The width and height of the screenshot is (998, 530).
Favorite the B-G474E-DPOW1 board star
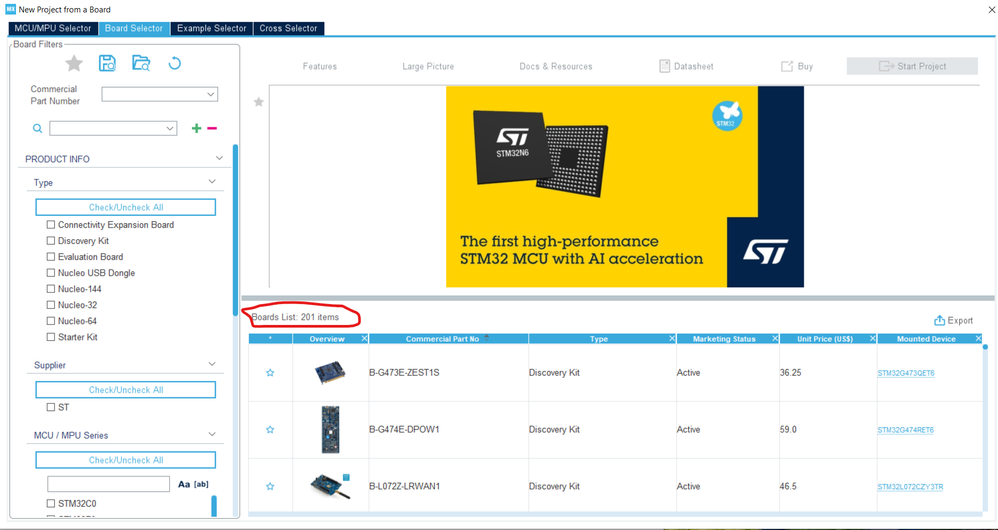pos(270,429)
